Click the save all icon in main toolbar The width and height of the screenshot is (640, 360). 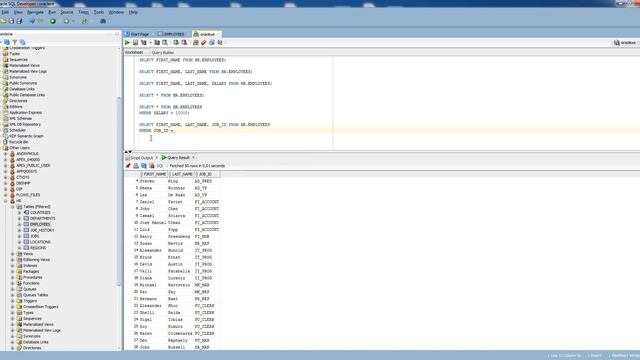click(x=19, y=21)
